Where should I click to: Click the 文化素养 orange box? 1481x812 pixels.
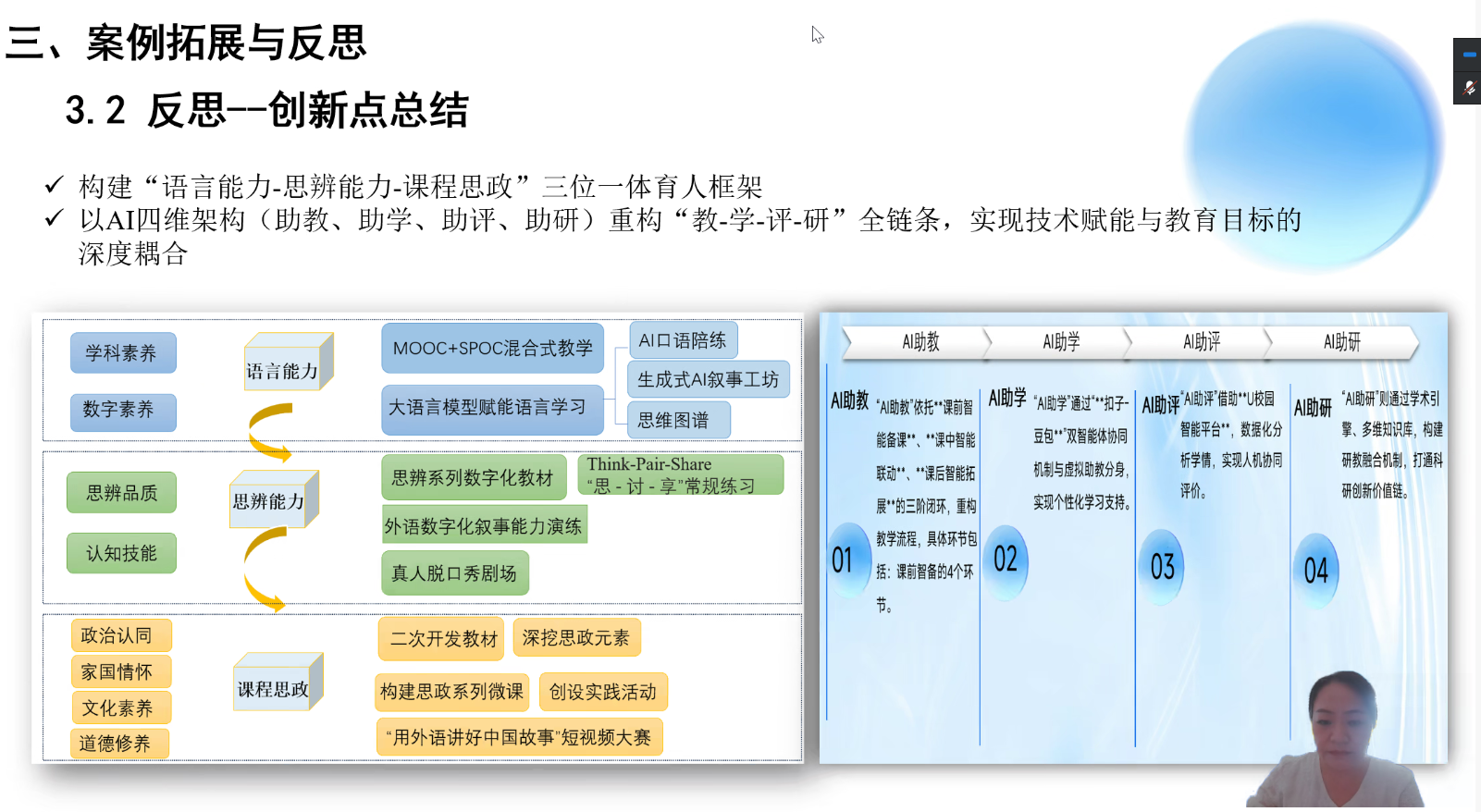coord(120,707)
